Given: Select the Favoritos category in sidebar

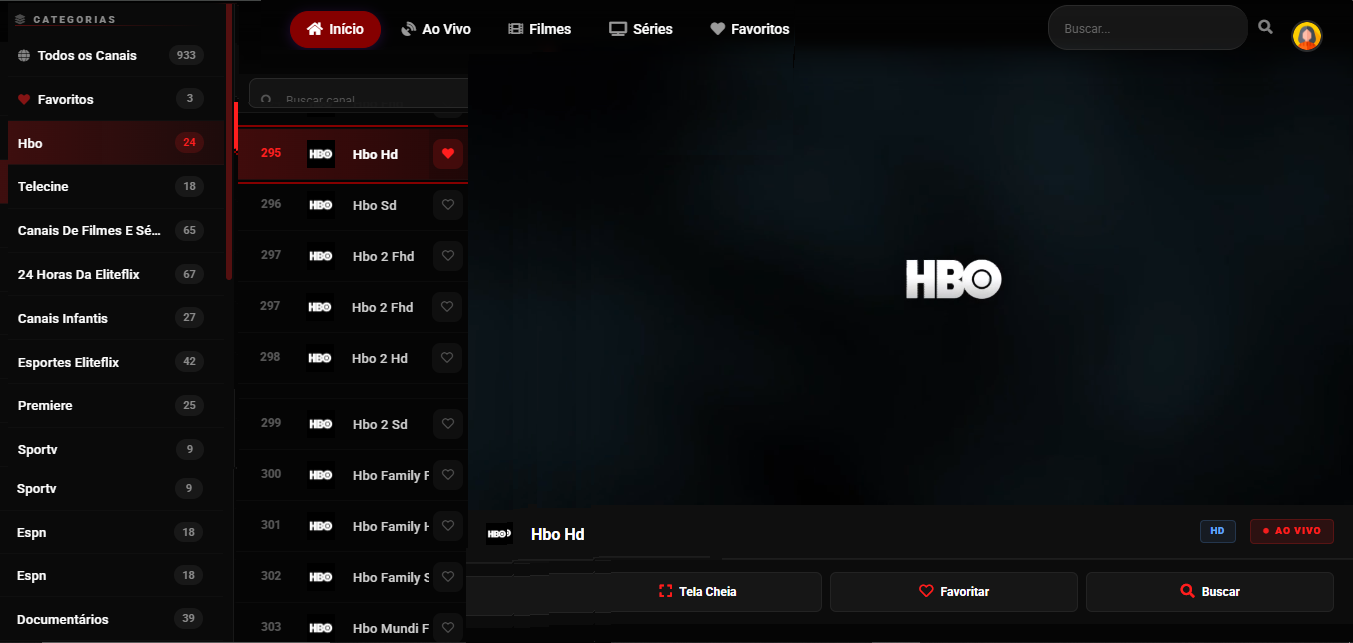Looking at the screenshot, I should tap(115, 99).
